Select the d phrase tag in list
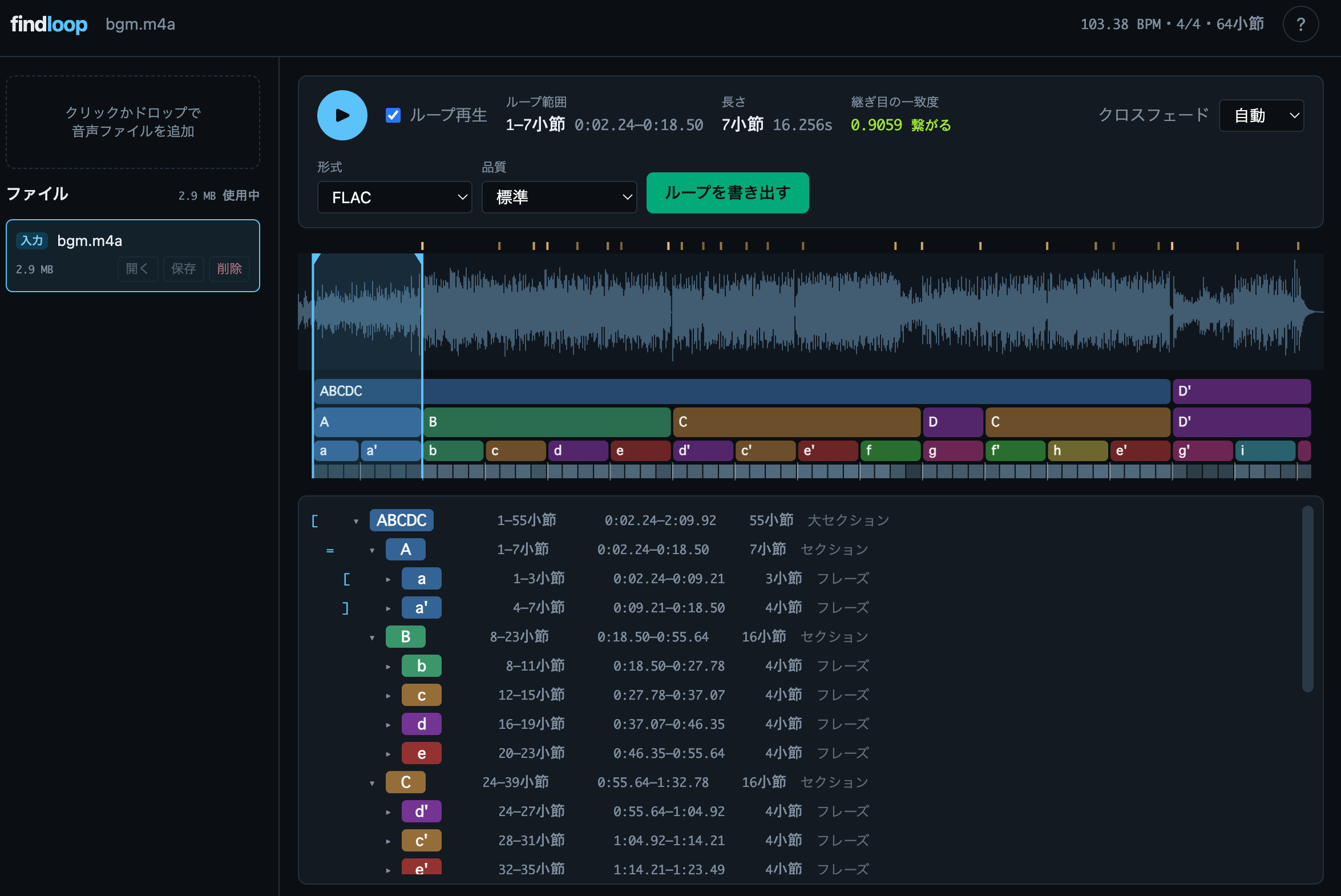1341x896 pixels. 421,724
